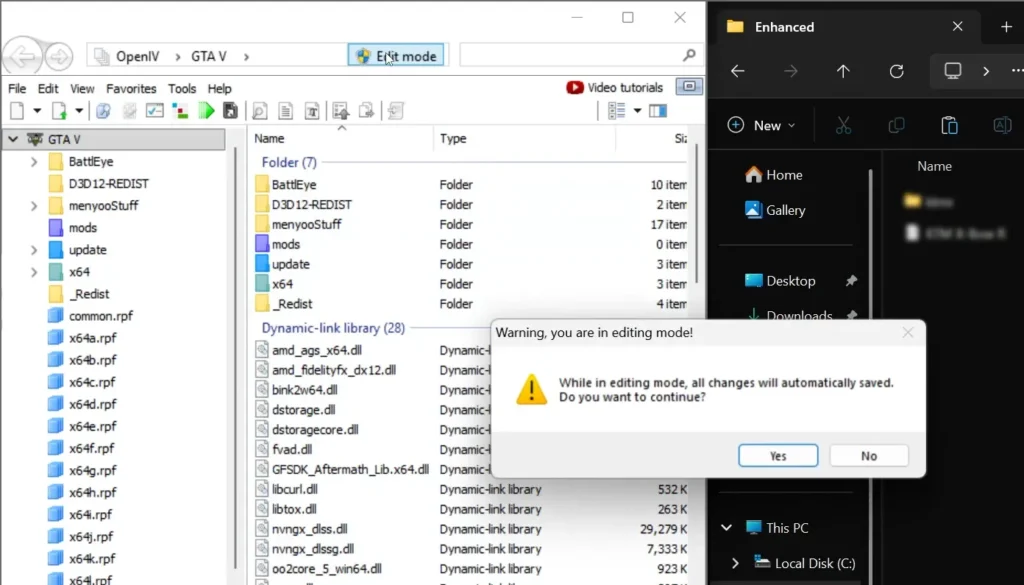Open the Tools menu
1024x585 pixels.
(x=182, y=88)
